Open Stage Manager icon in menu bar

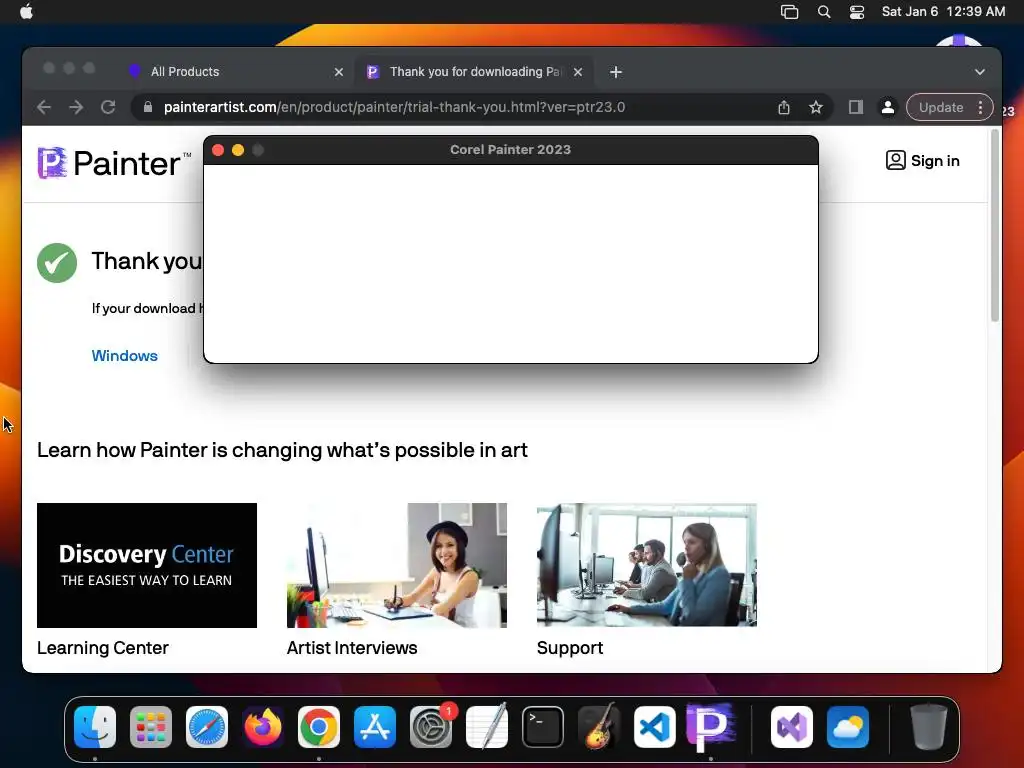789,12
